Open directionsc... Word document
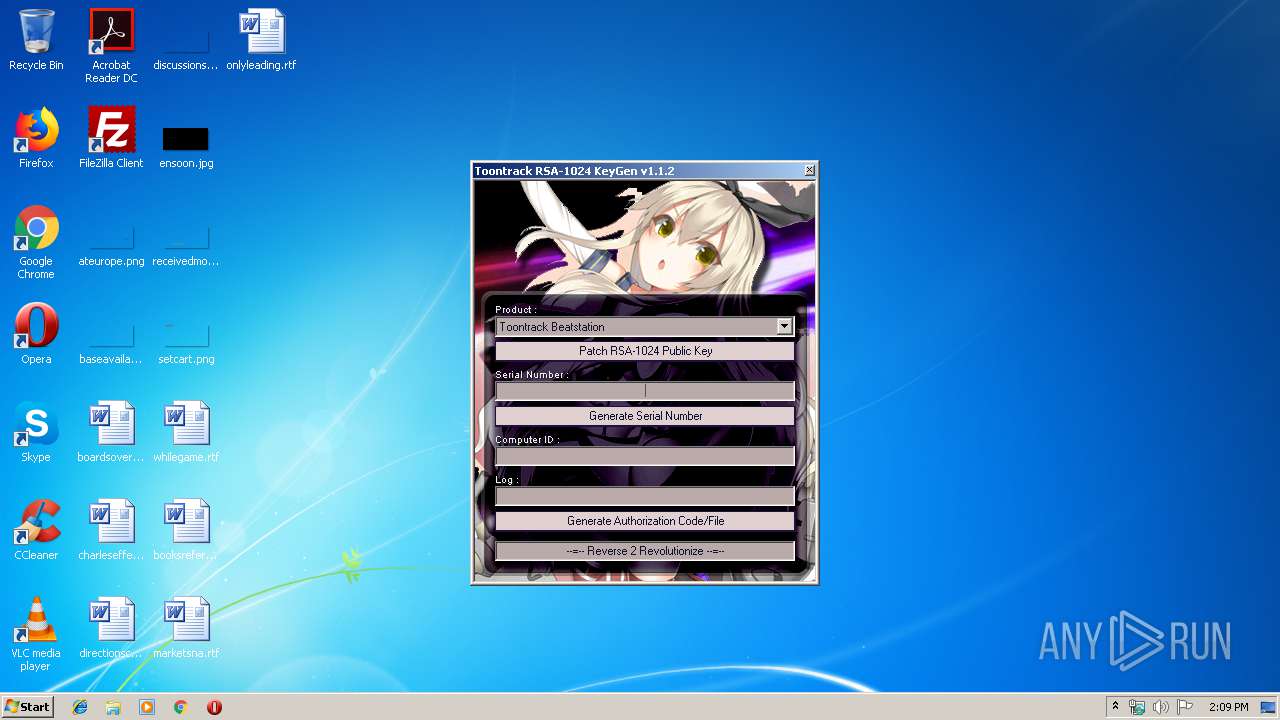 click(111, 628)
